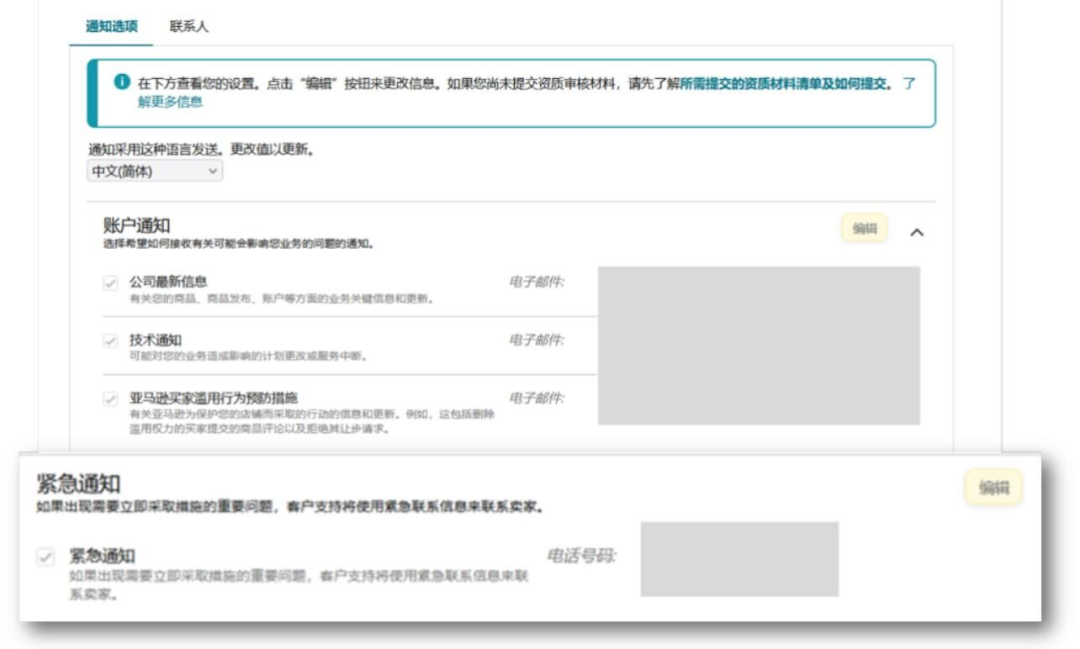This screenshot has width=1080, height=649.
Task: Collapse the 账户通知 section with chevron
Action: click(917, 232)
